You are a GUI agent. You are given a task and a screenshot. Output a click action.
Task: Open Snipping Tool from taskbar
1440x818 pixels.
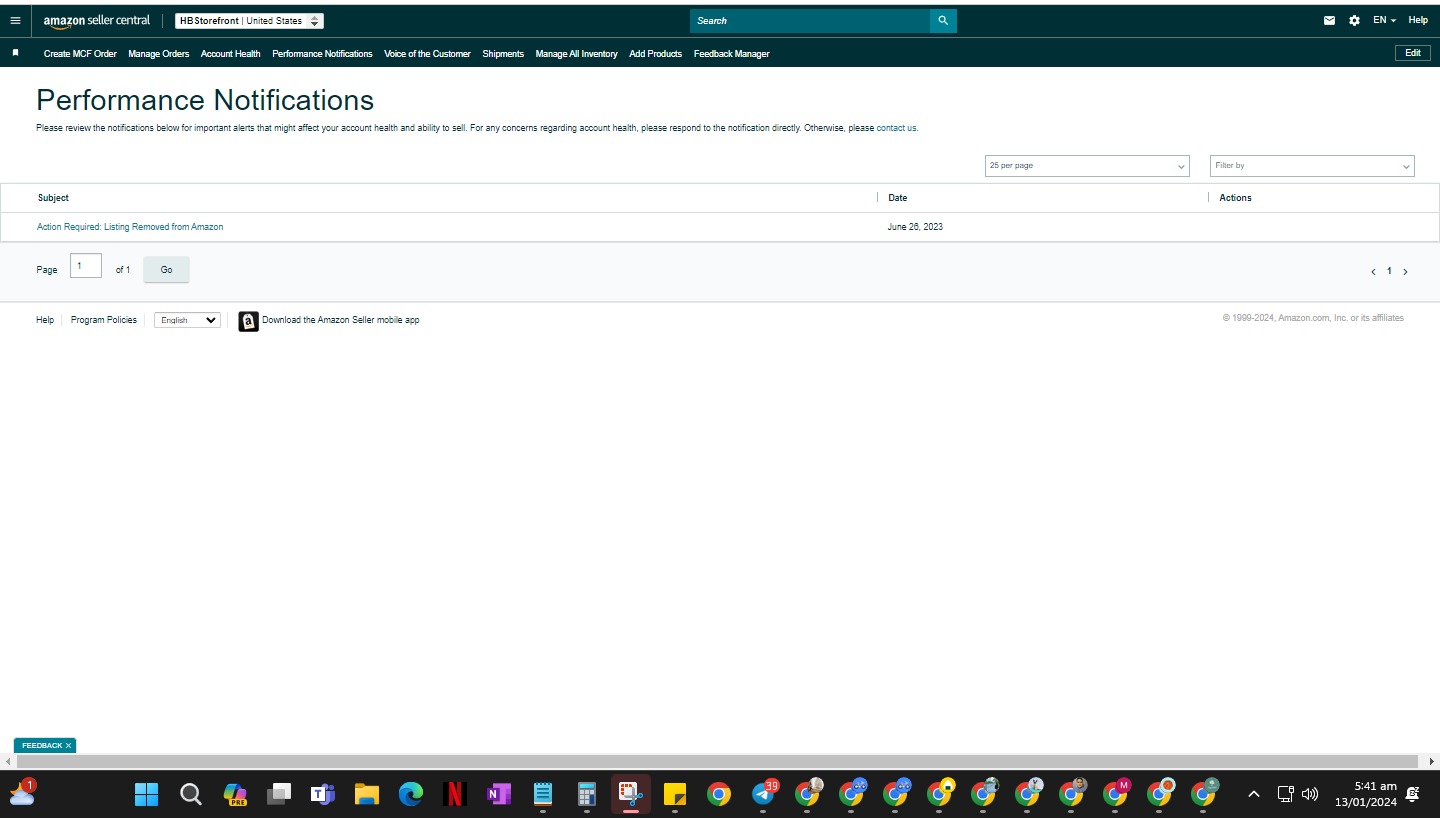pos(631,794)
